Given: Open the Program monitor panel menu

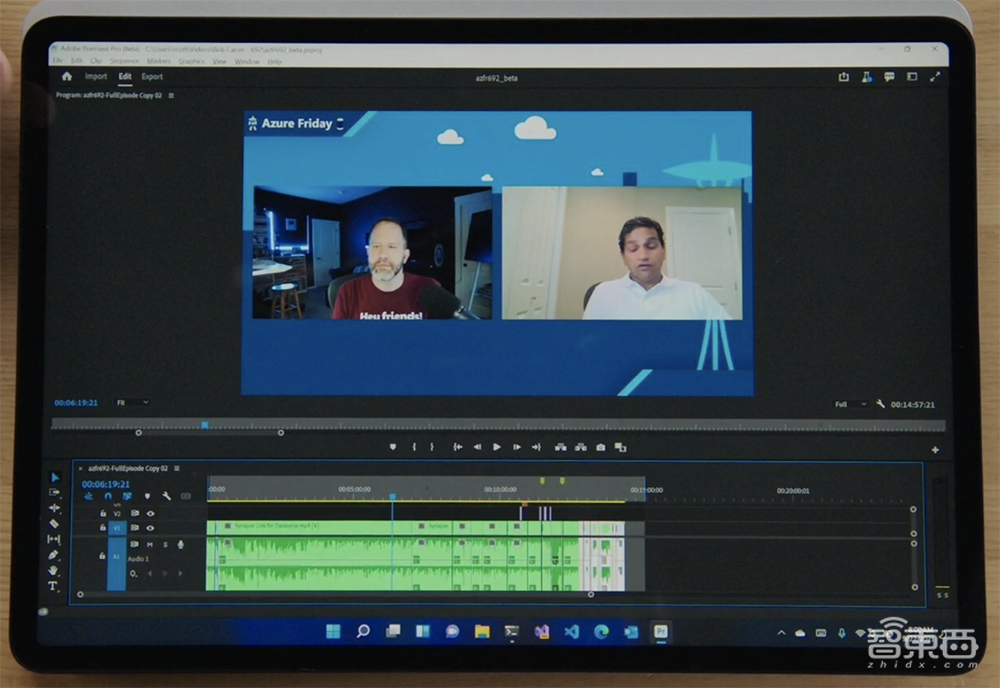Looking at the screenshot, I should coord(172,95).
